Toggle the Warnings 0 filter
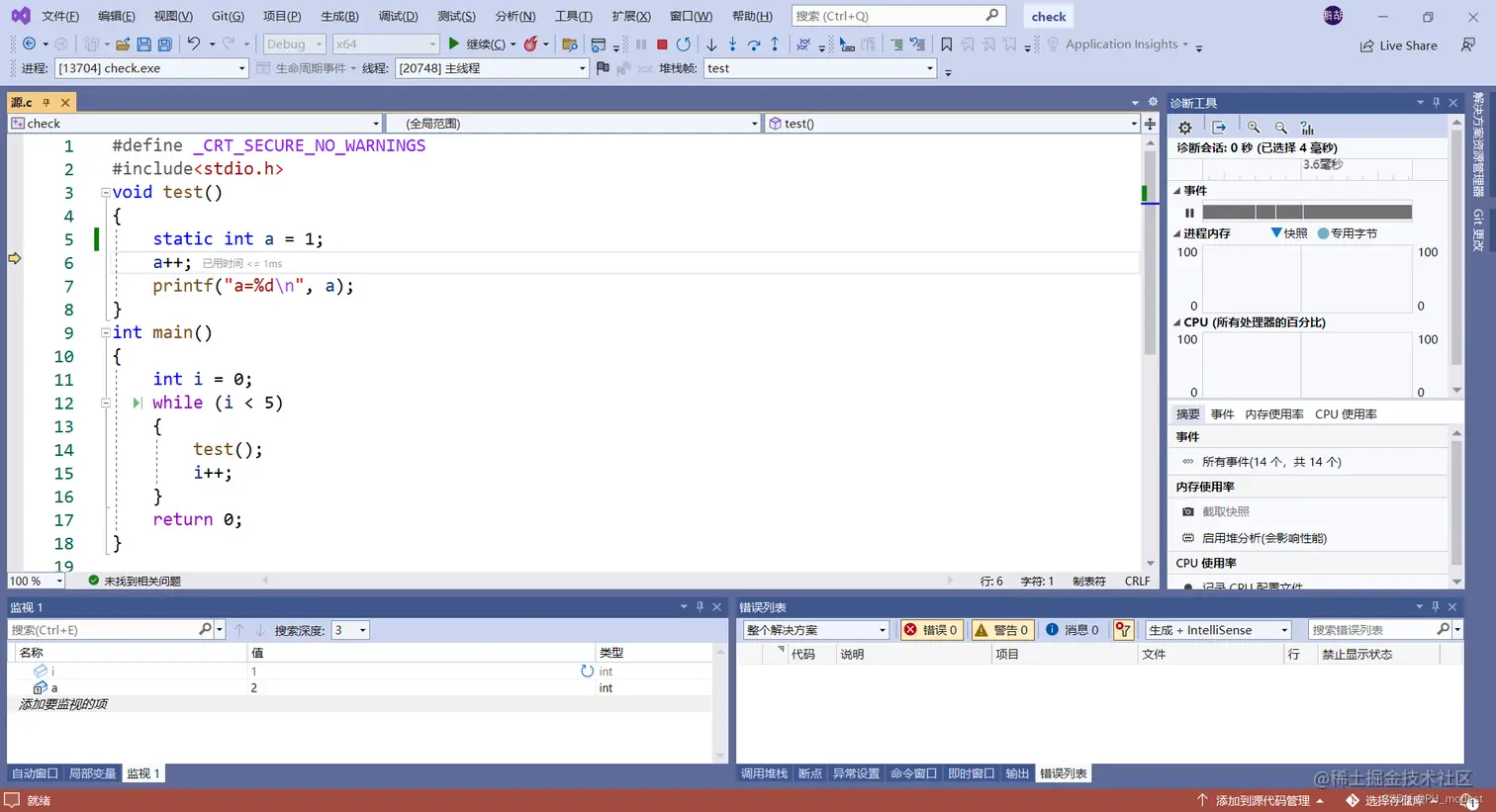The image size is (1496, 812). (1002, 630)
